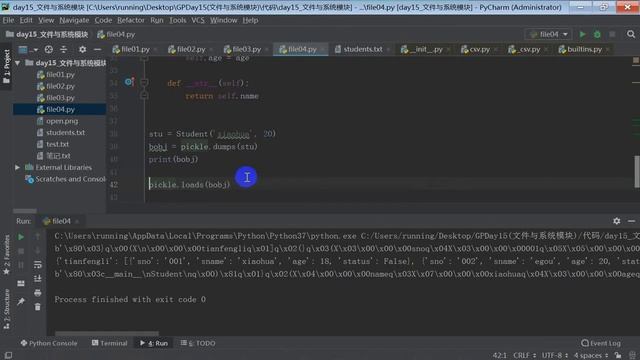Screen dimensions: 640x360
Task: Open Project panel settings gear
Action: click(82, 49)
